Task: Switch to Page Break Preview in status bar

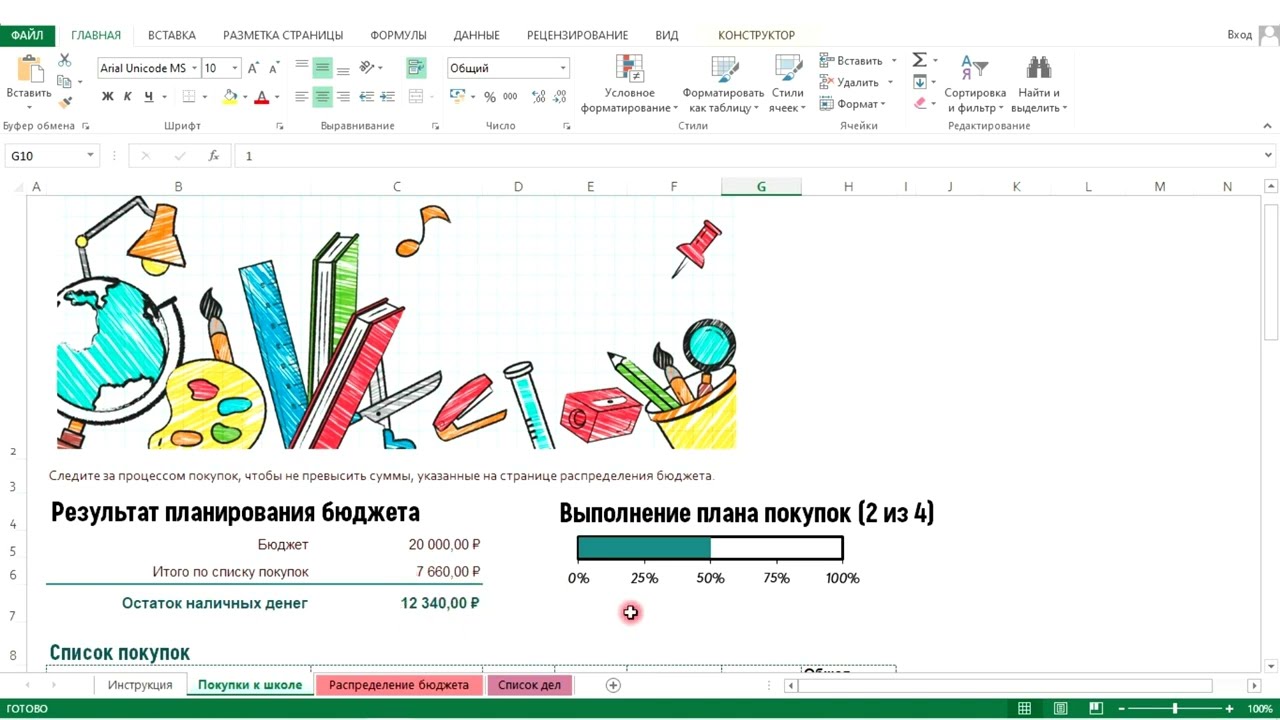Action: [1096, 709]
